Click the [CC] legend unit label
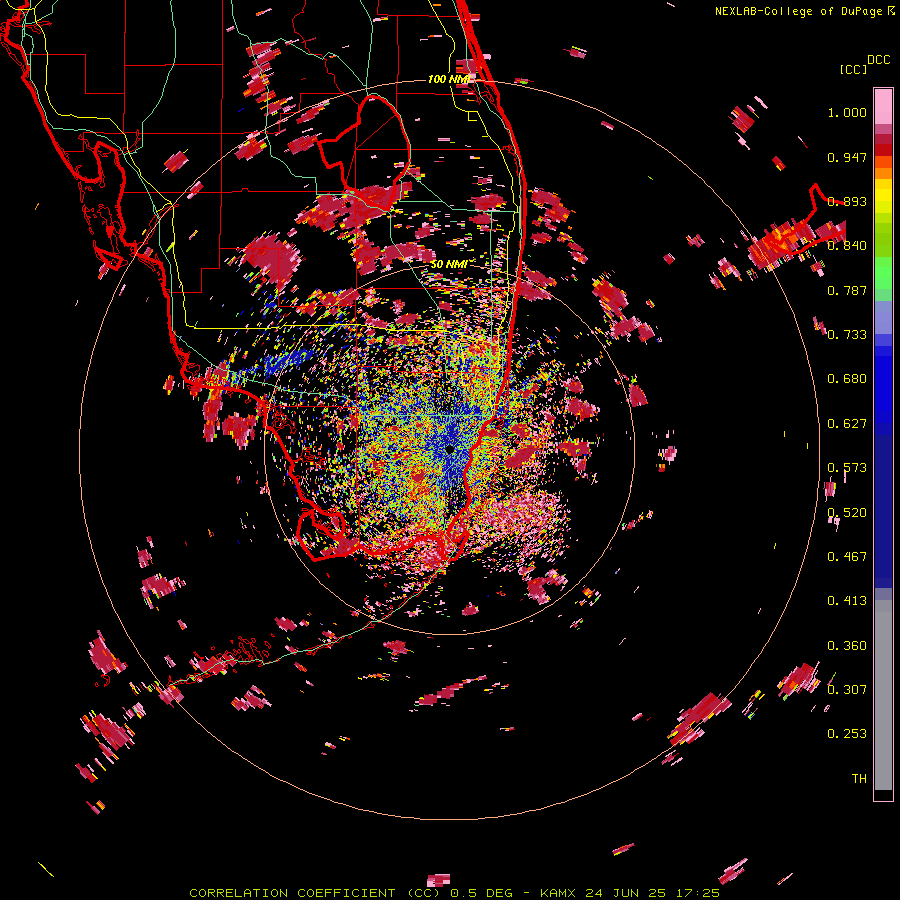 (x=853, y=69)
